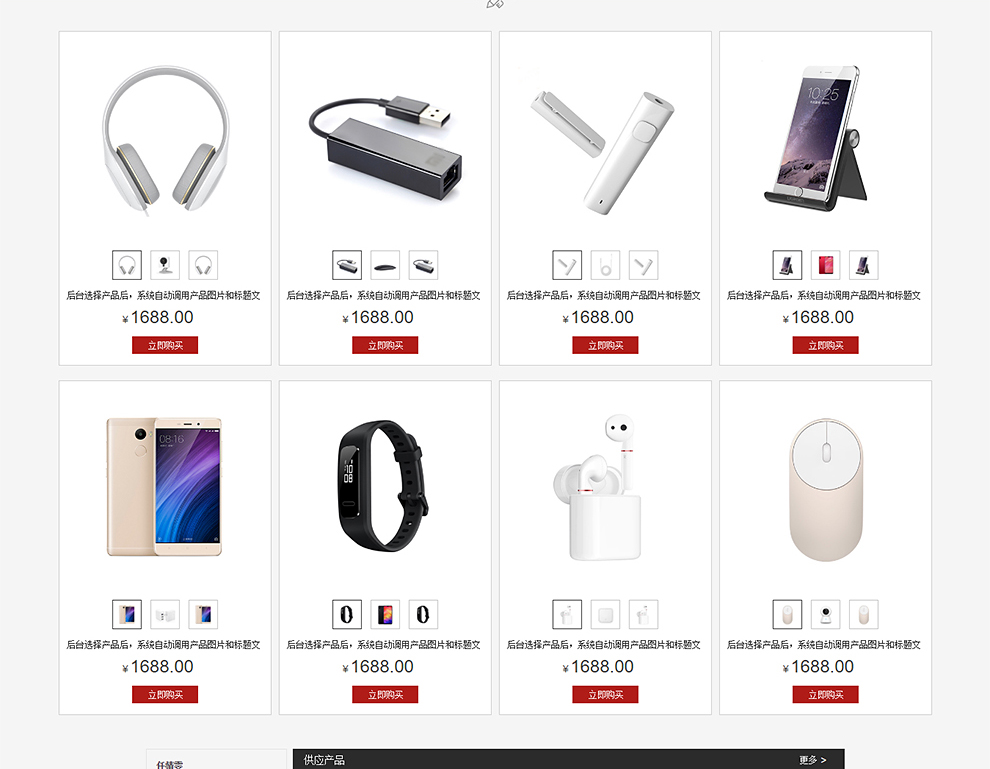This screenshot has height=769, width=990.
Task: Open the gold smartphone product image
Action: [x=164, y=486]
